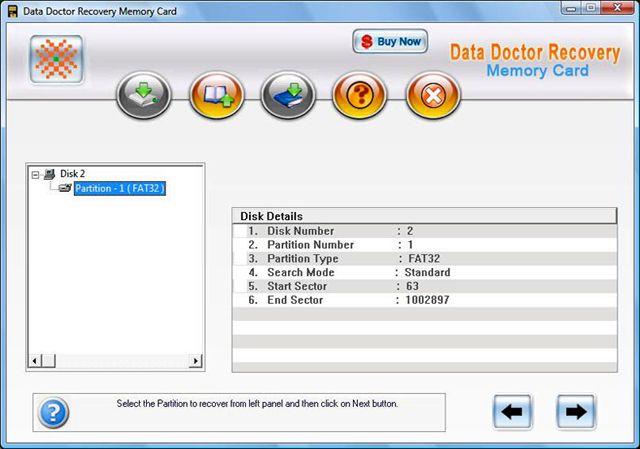The width and height of the screenshot is (640, 449).
Task: Select the Start Sector row
Action: 424,286
